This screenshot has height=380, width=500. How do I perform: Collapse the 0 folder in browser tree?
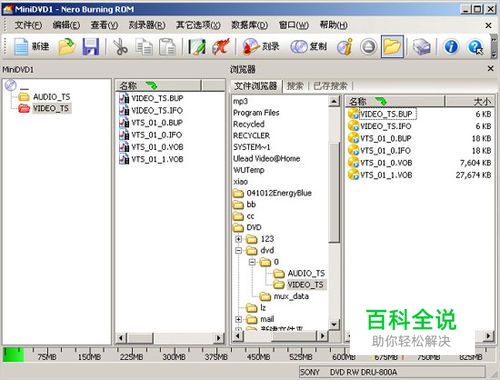(252, 262)
